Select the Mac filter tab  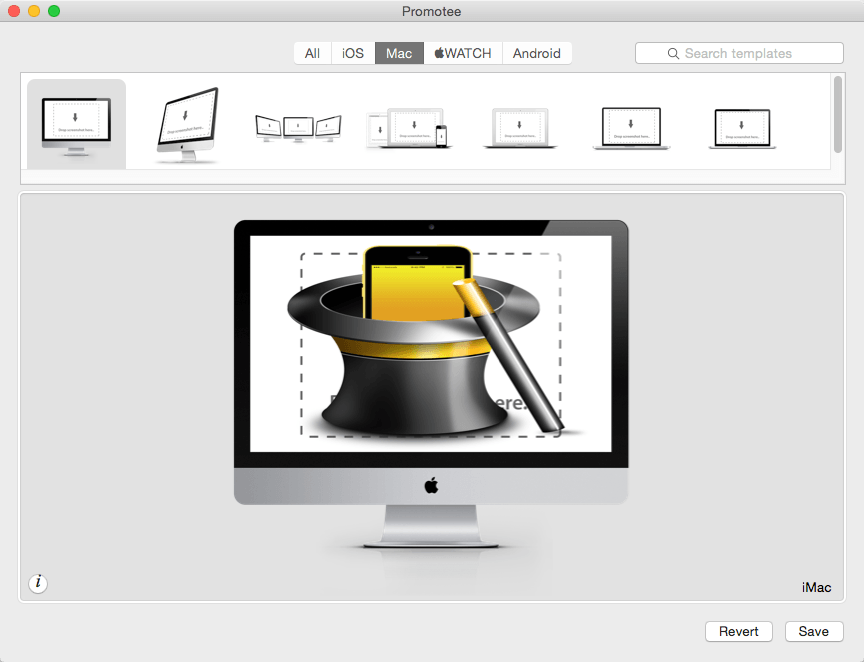[x=399, y=53]
